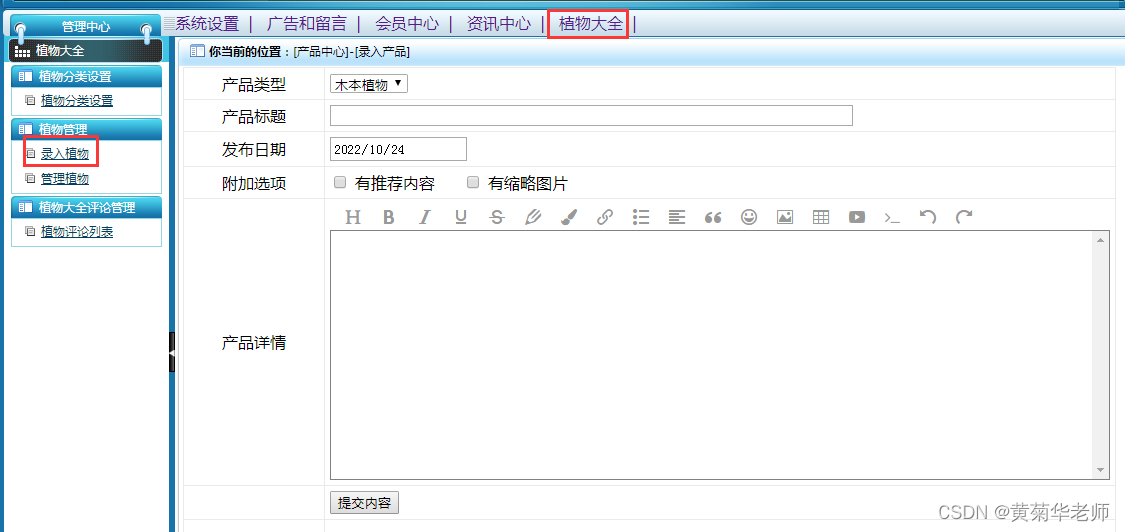Screen dimensions: 1125x532
Task: Open the 植物分类设置 sidebar link
Action: (x=77, y=101)
